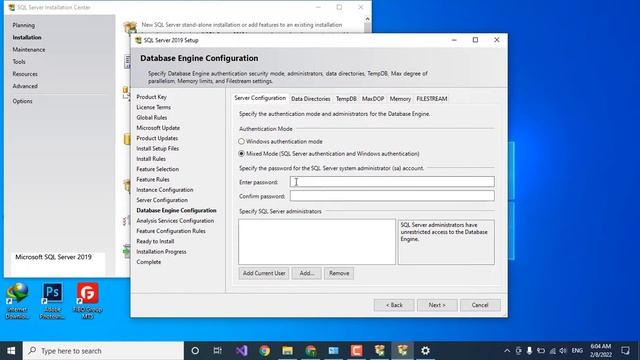Click Analysis Services Configuration step
Viewport: 640px width, 360px height.
click(x=175, y=221)
